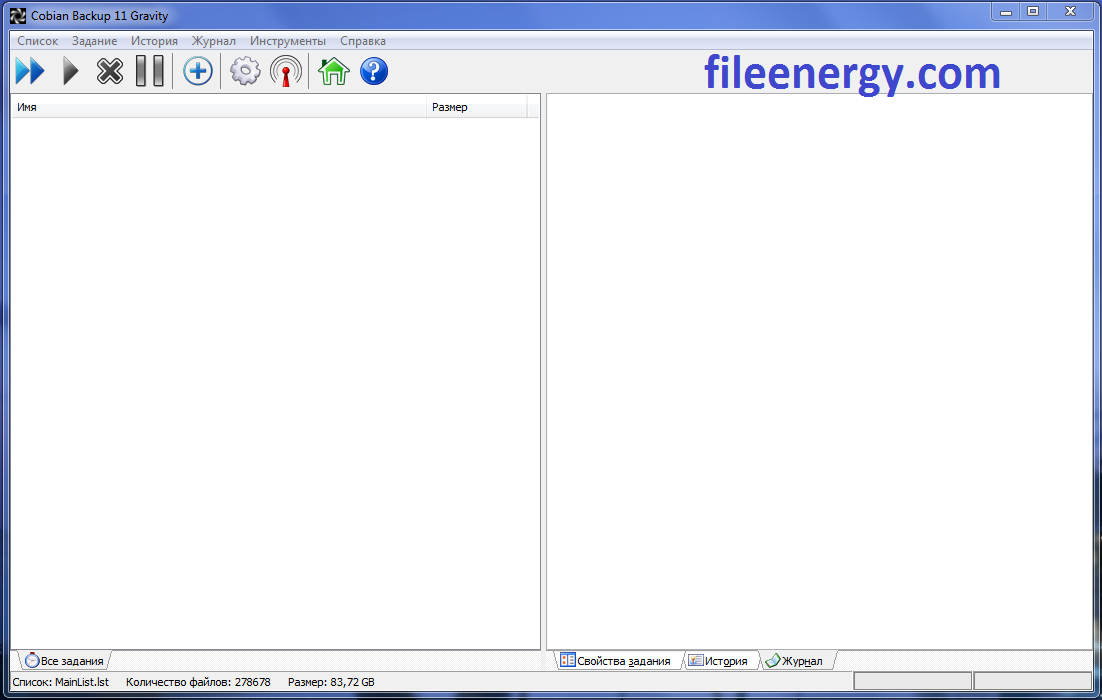
Task: Click the Количество файлов: 278678 status text
Action: pyautogui.click(x=198, y=682)
